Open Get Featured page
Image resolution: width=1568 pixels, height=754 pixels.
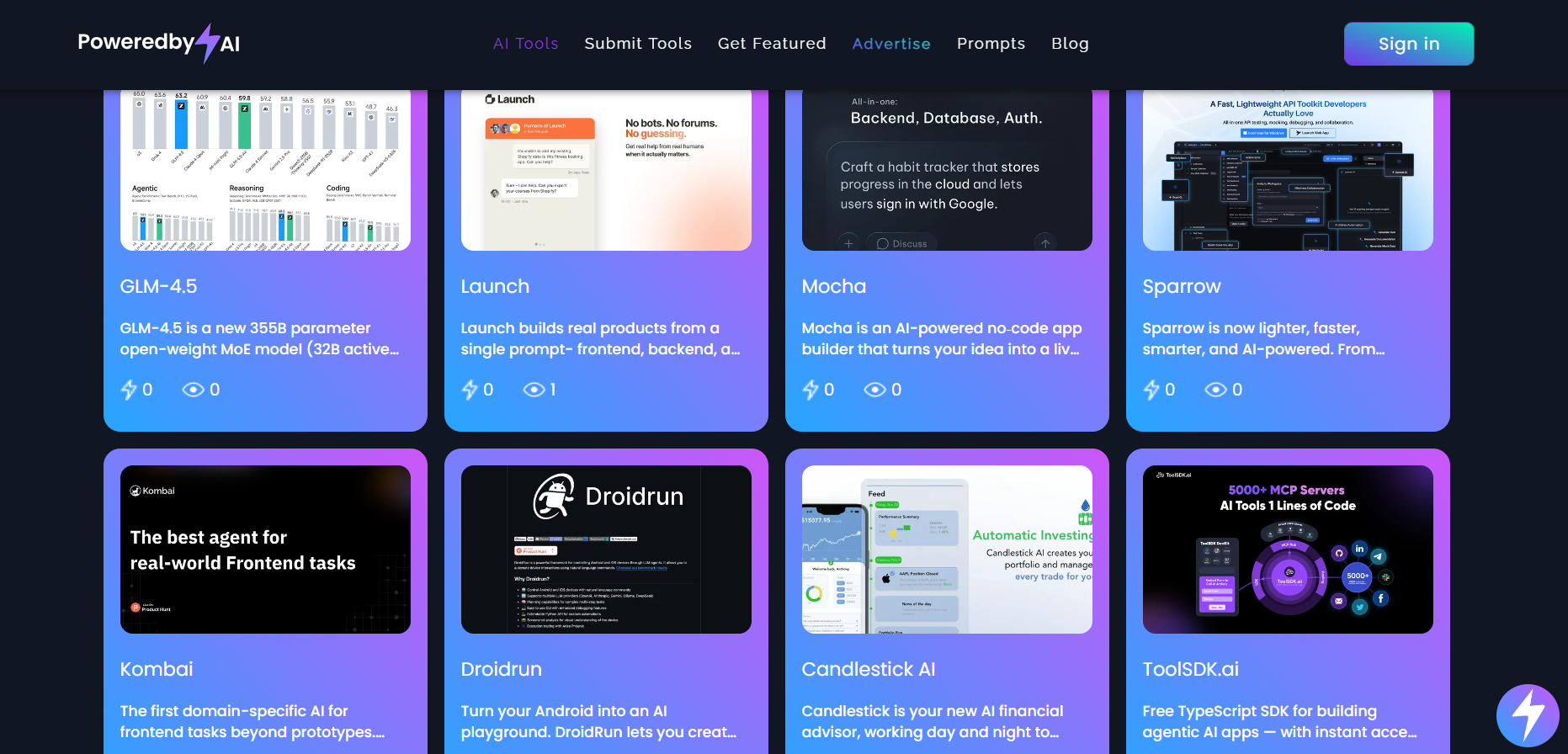coord(772,44)
